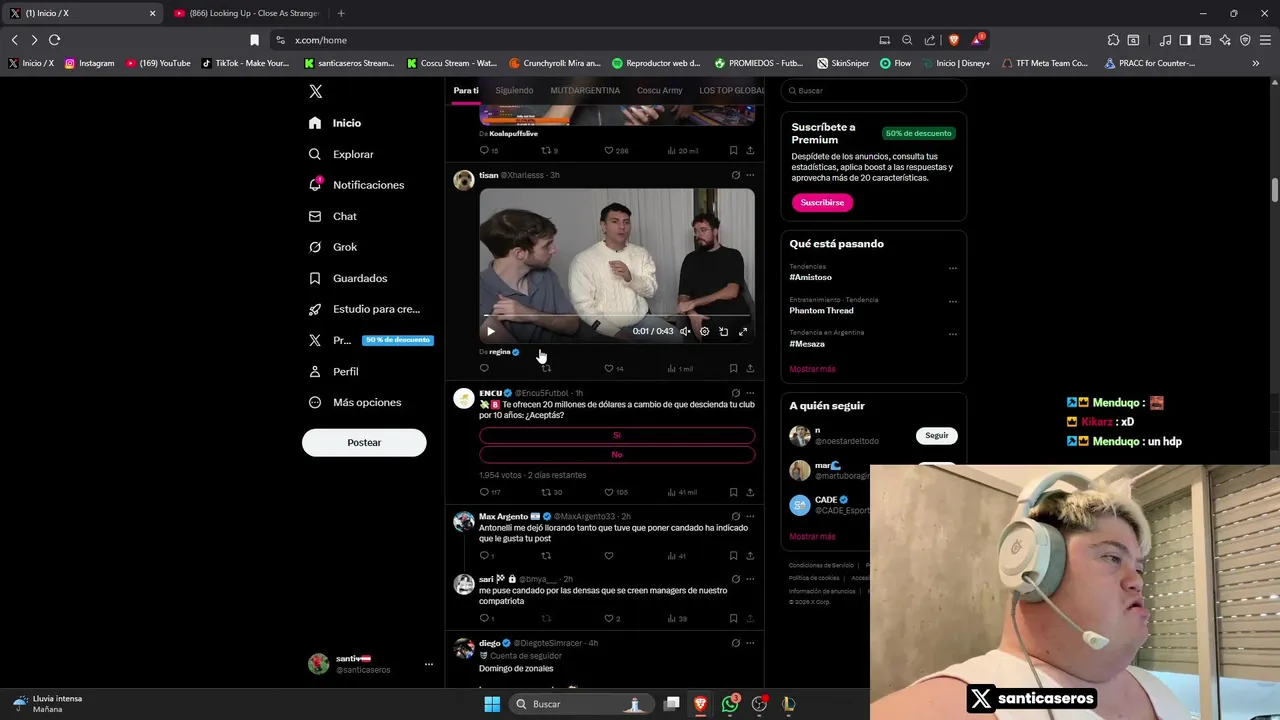Click the page vertical scrollbar
The height and width of the screenshot is (720, 1280).
[x=1274, y=190]
